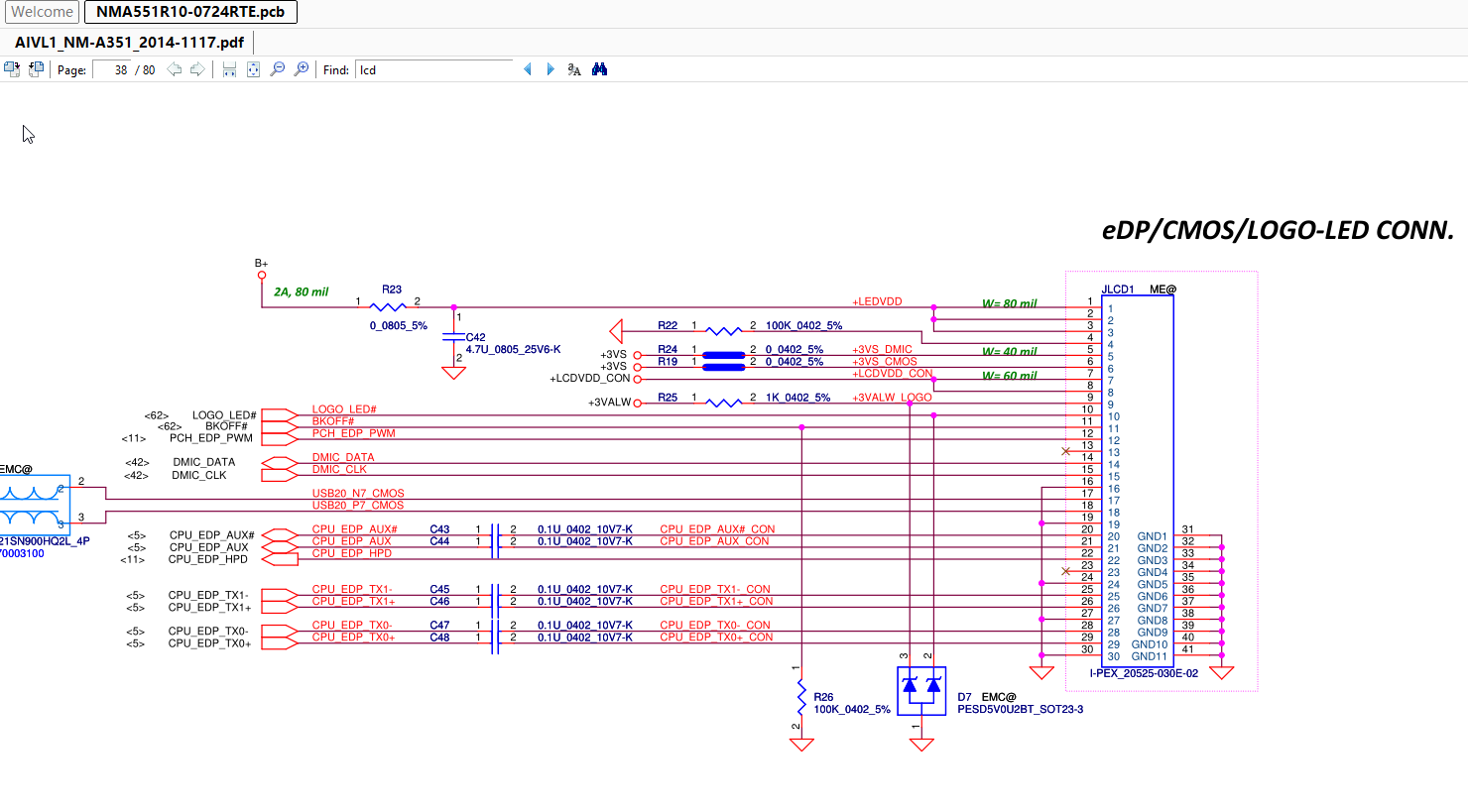Click the page number input field
The width and height of the screenshot is (1468, 812).
click(x=112, y=70)
